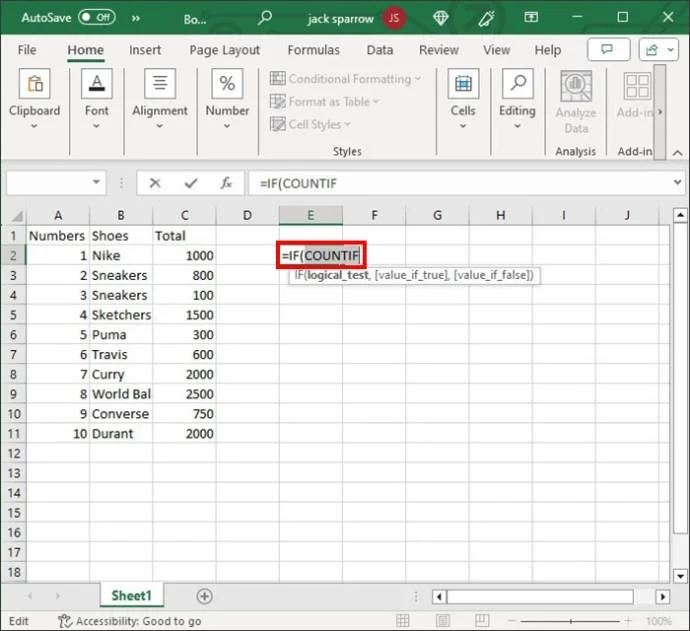Open Conditional Formatting dropdown
This screenshot has width=690, height=631.
[346, 79]
